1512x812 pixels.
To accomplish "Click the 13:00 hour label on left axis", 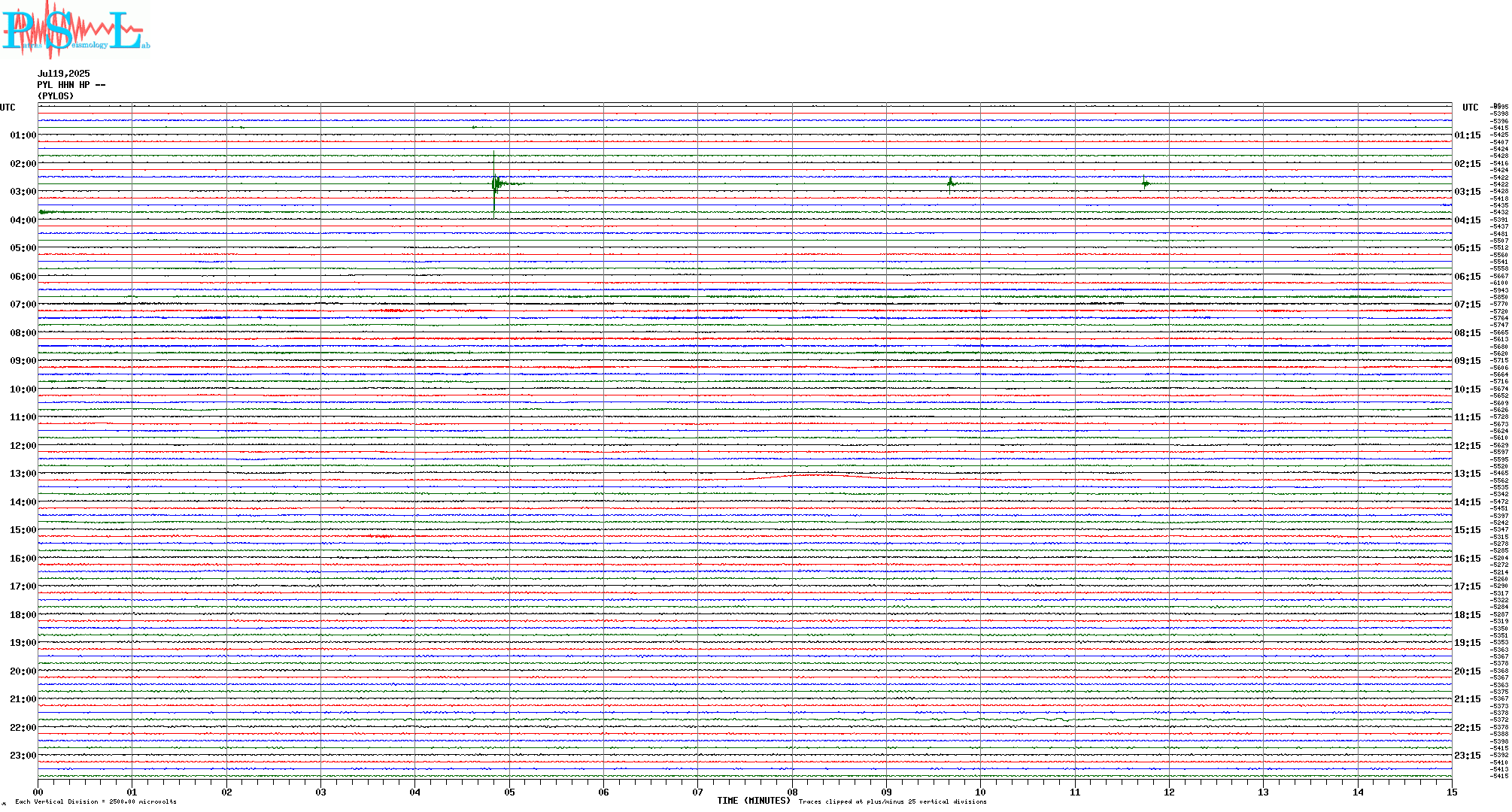I will [x=23, y=474].
